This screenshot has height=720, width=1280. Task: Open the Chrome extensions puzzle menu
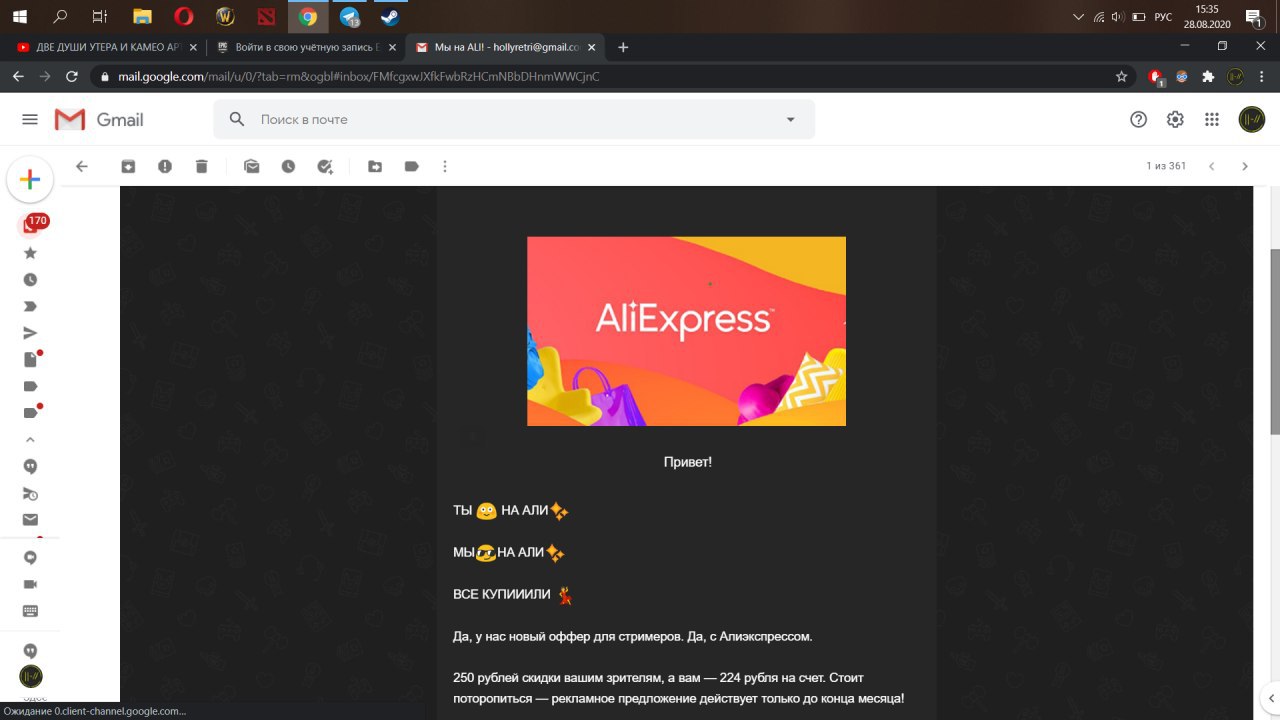[1208, 76]
